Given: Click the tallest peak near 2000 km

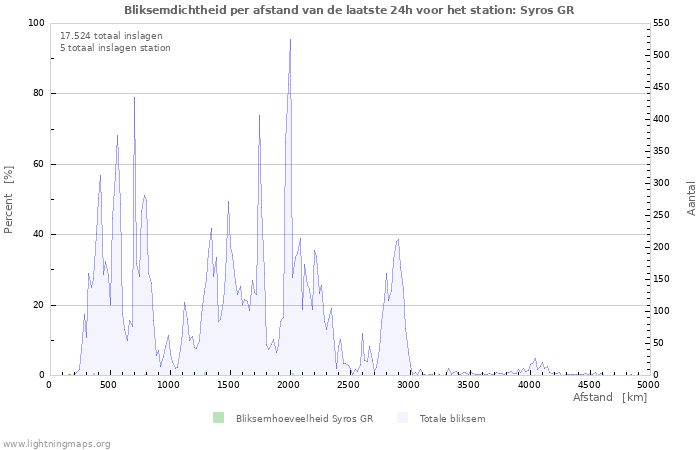Looking at the screenshot, I should tap(290, 40).
